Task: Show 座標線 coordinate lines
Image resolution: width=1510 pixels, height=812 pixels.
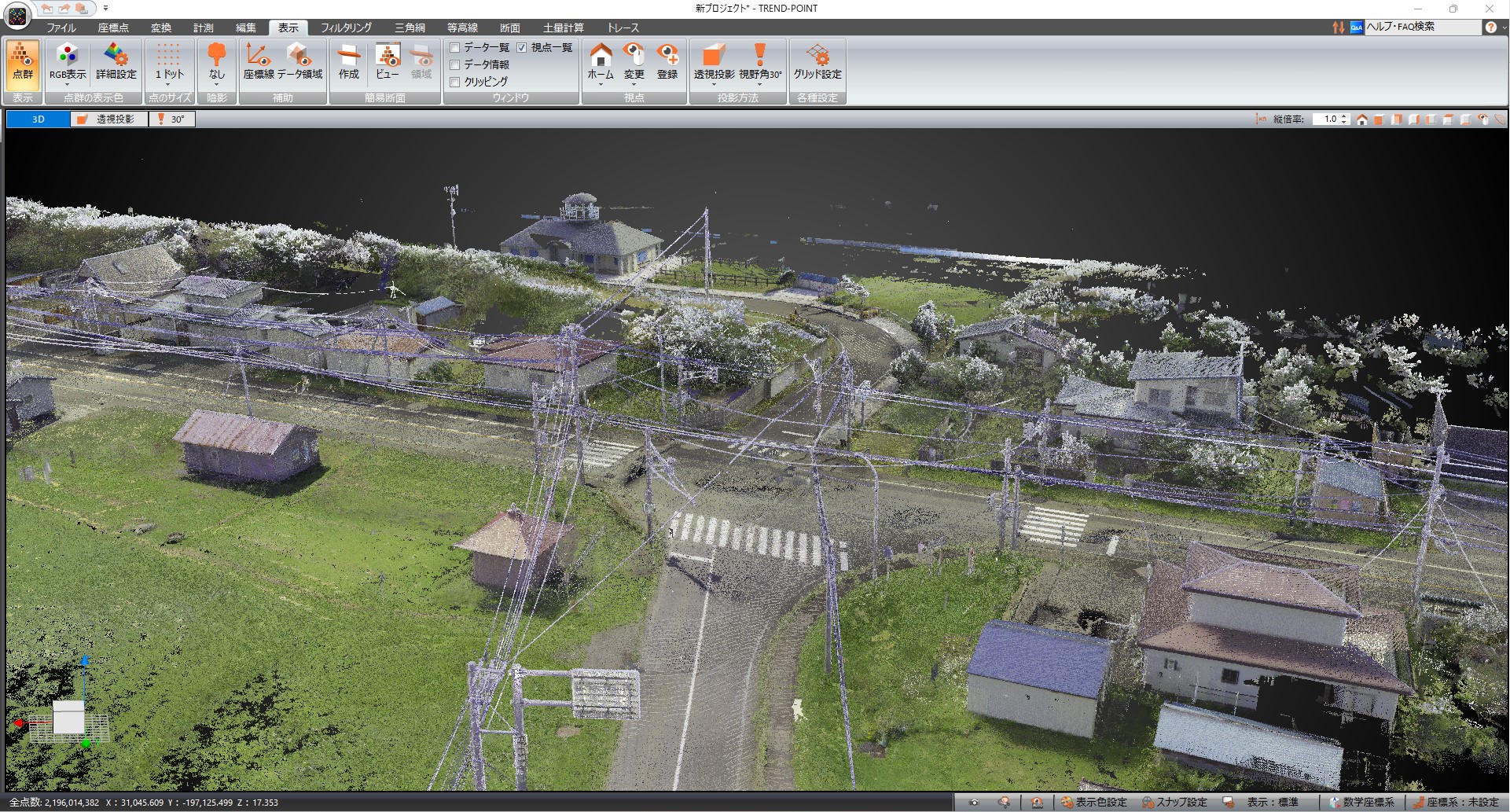Action: point(258,62)
